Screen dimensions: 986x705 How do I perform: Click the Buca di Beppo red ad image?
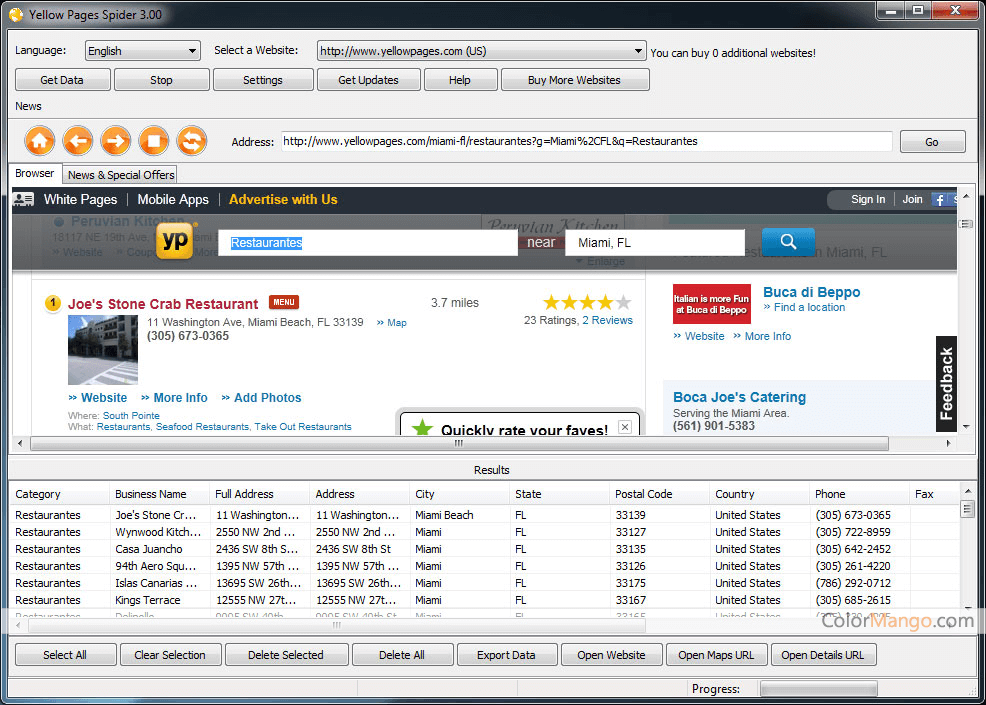click(x=712, y=304)
